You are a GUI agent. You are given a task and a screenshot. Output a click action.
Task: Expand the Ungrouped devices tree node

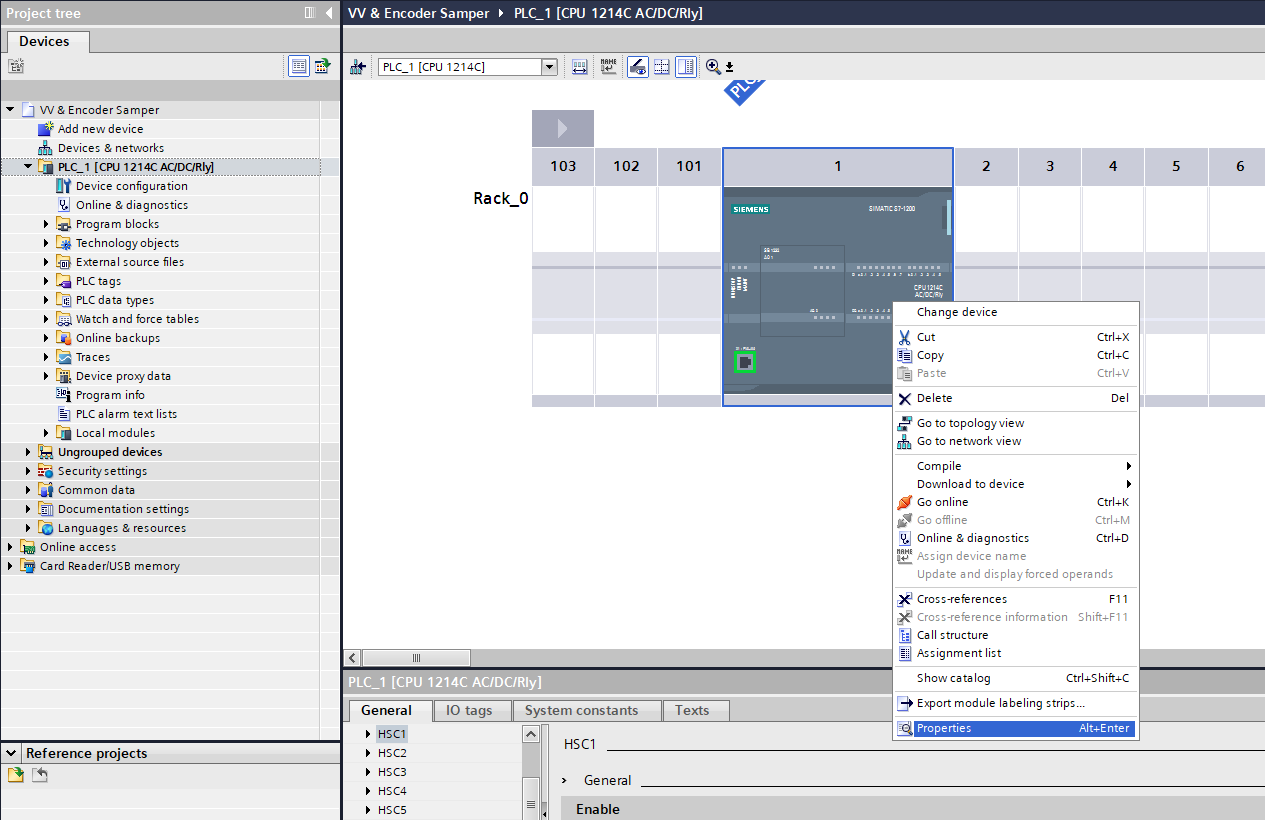pos(28,452)
